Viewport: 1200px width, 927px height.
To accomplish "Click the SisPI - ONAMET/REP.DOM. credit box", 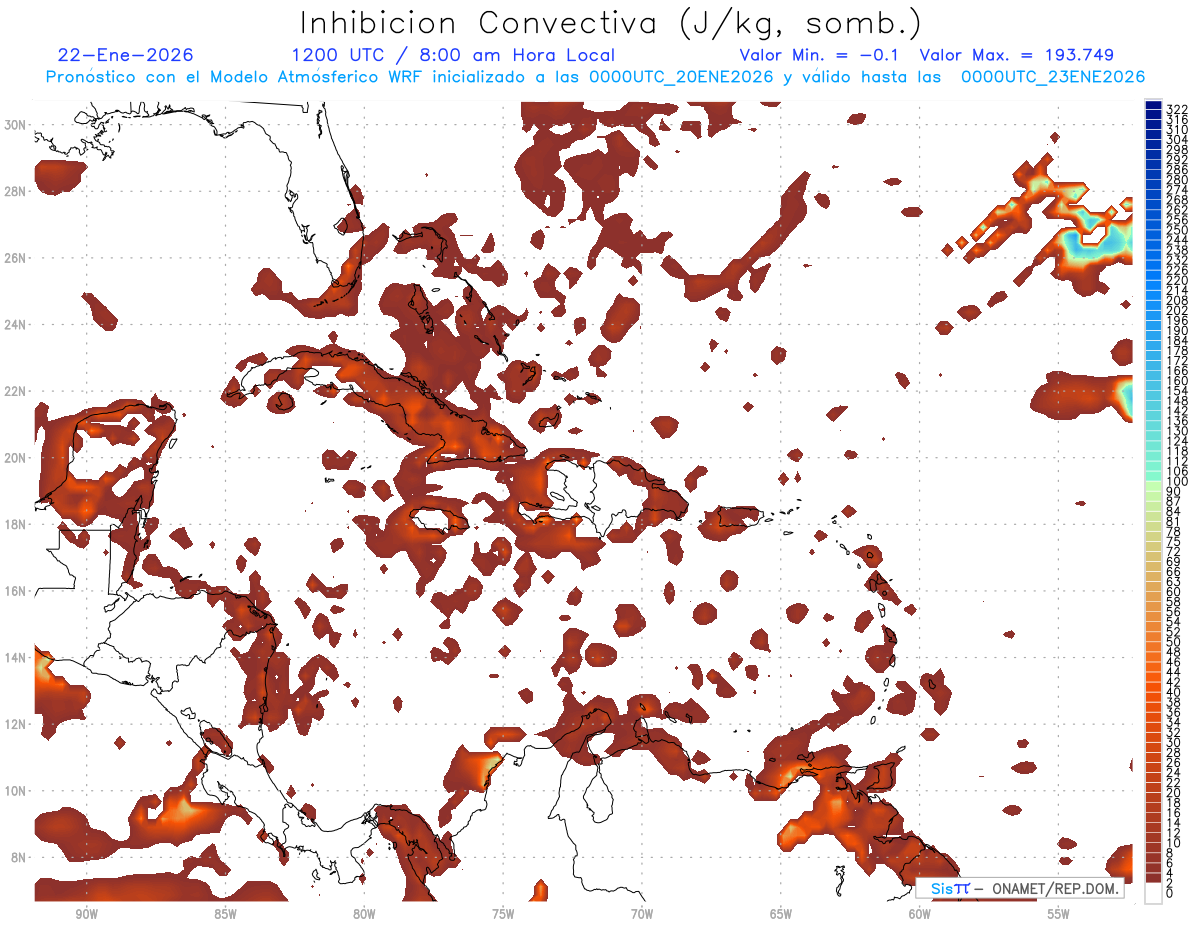I will tap(1020, 889).
